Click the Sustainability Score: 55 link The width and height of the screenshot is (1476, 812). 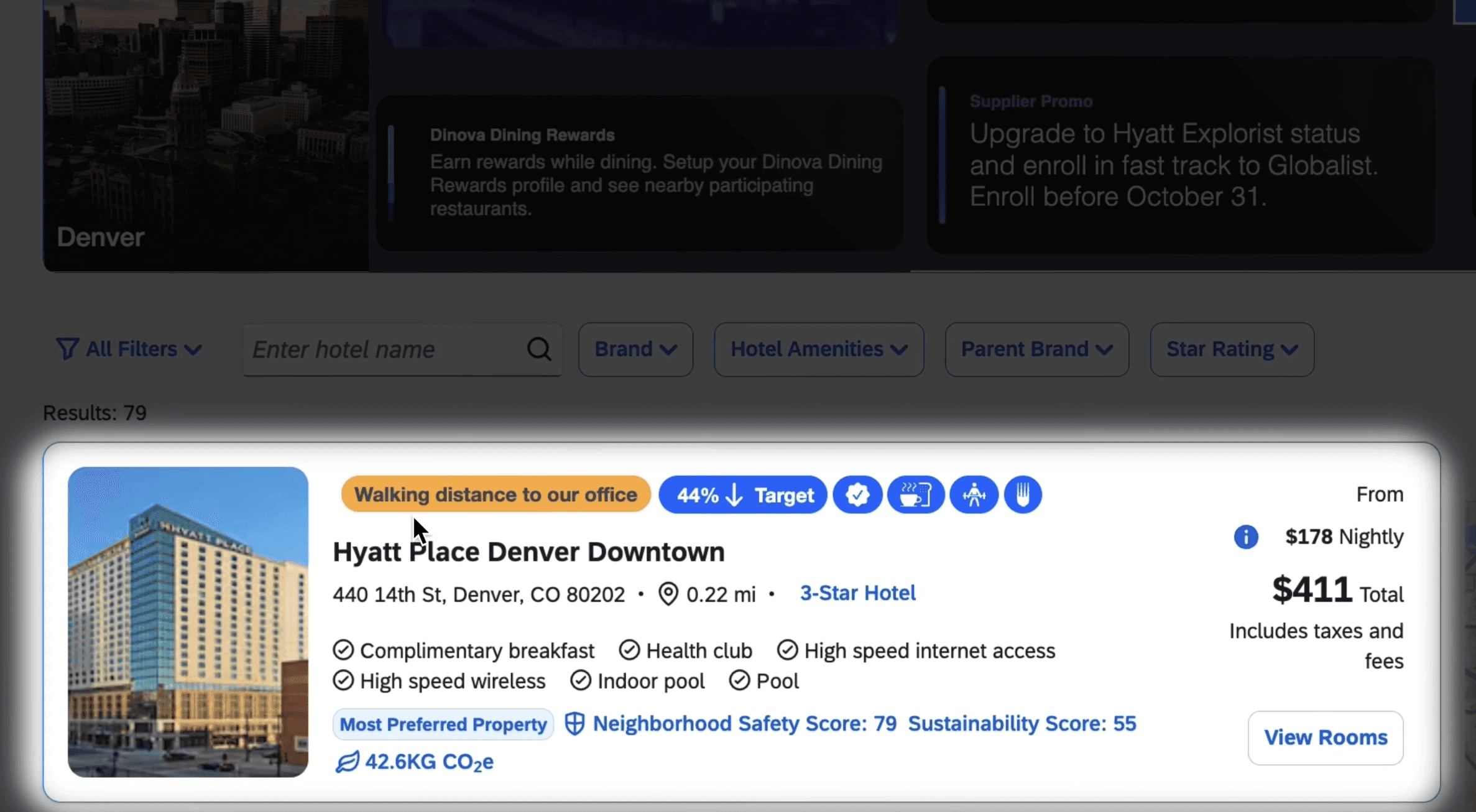pyautogui.click(x=1022, y=724)
